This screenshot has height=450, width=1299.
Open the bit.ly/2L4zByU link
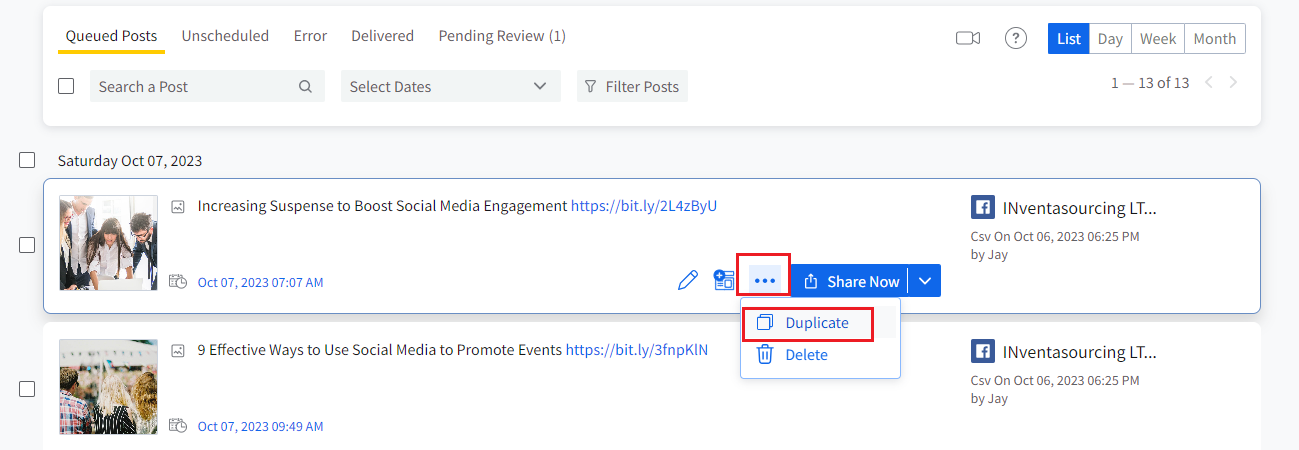[643, 206]
